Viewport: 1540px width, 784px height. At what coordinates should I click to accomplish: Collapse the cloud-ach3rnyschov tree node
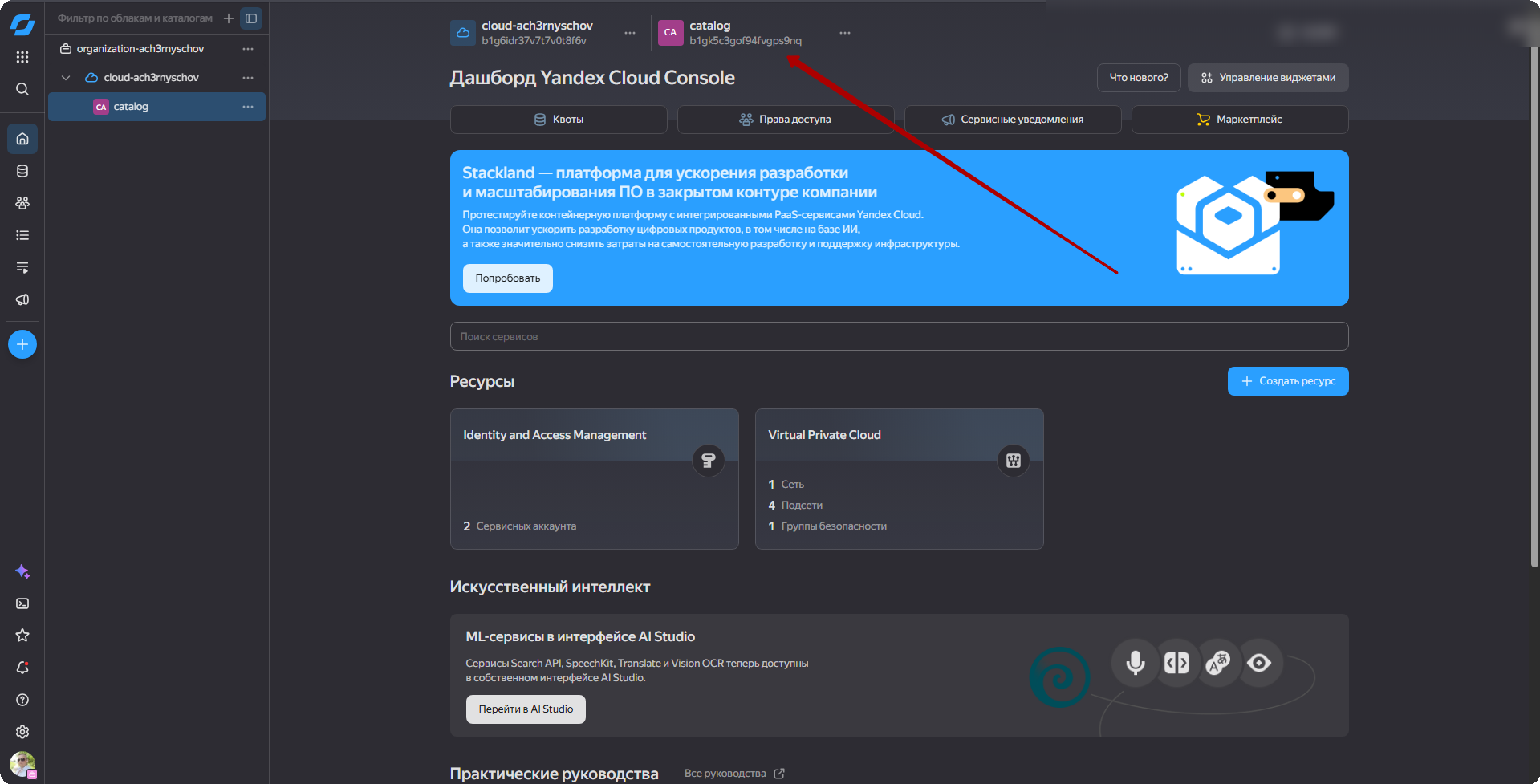66,78
